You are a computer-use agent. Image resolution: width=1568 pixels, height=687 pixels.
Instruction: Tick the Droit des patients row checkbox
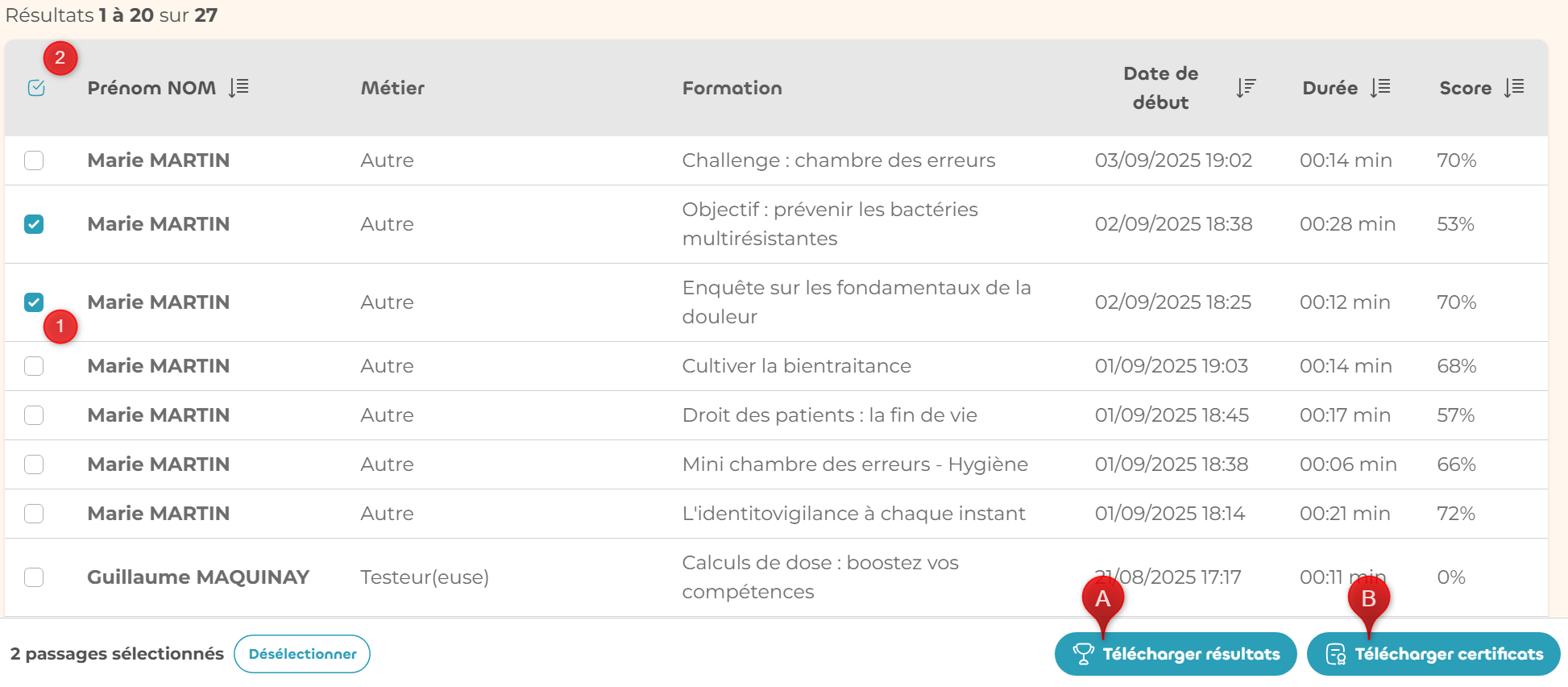pyautogui.click(x=34, y=415)
